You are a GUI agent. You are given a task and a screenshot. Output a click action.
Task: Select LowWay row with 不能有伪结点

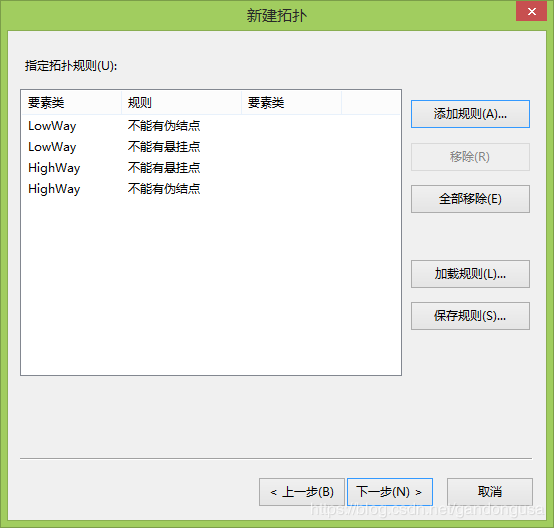pos(211,126)
